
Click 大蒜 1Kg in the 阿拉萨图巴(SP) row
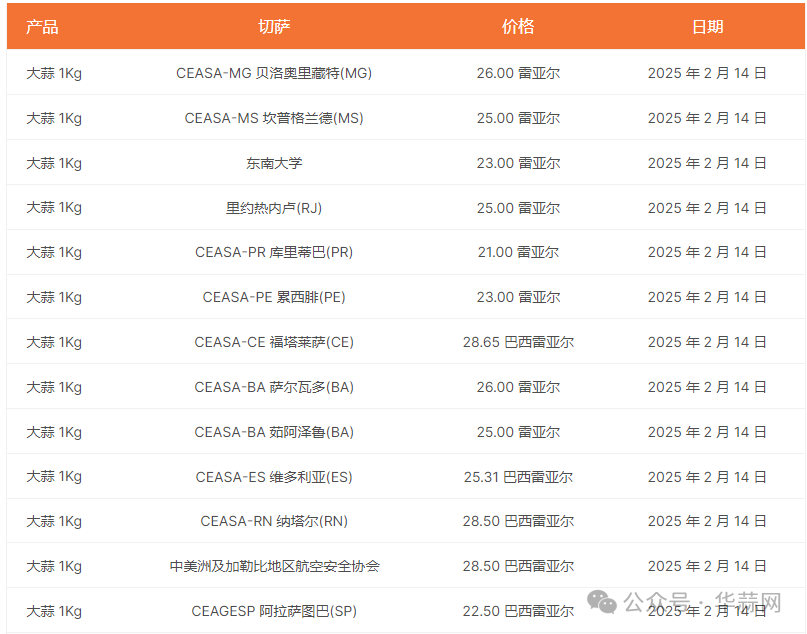(x=54, y=611)
